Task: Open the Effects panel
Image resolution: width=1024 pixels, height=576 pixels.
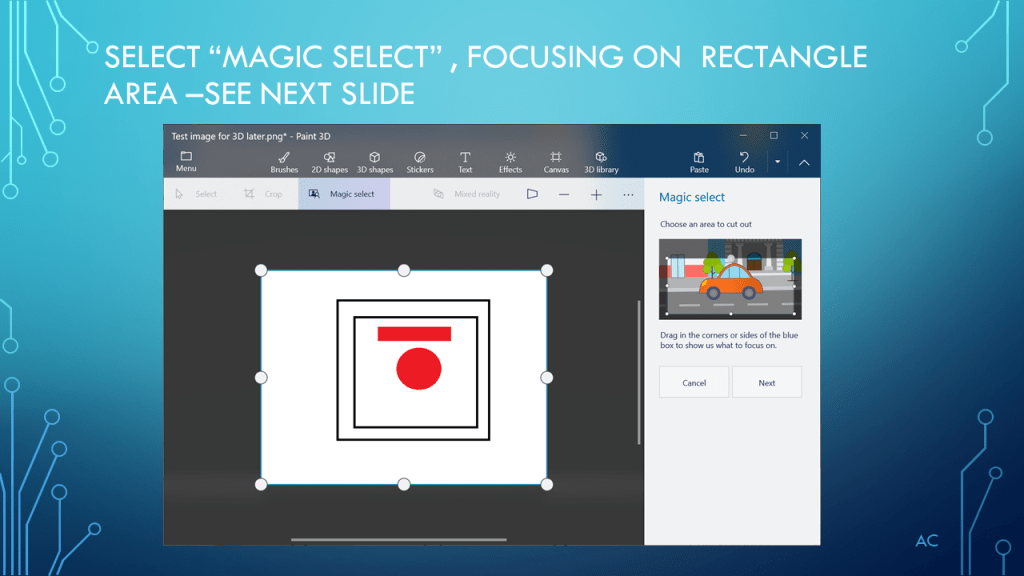Action: 510,162
